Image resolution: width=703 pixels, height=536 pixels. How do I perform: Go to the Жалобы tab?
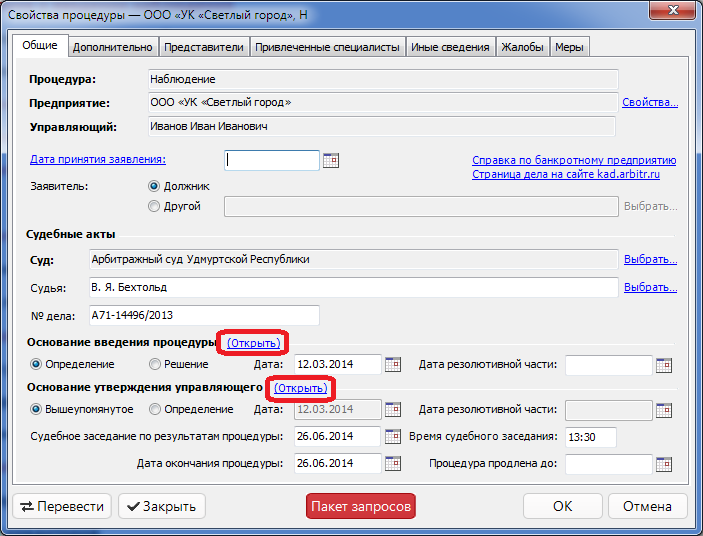tap(523, 47)
